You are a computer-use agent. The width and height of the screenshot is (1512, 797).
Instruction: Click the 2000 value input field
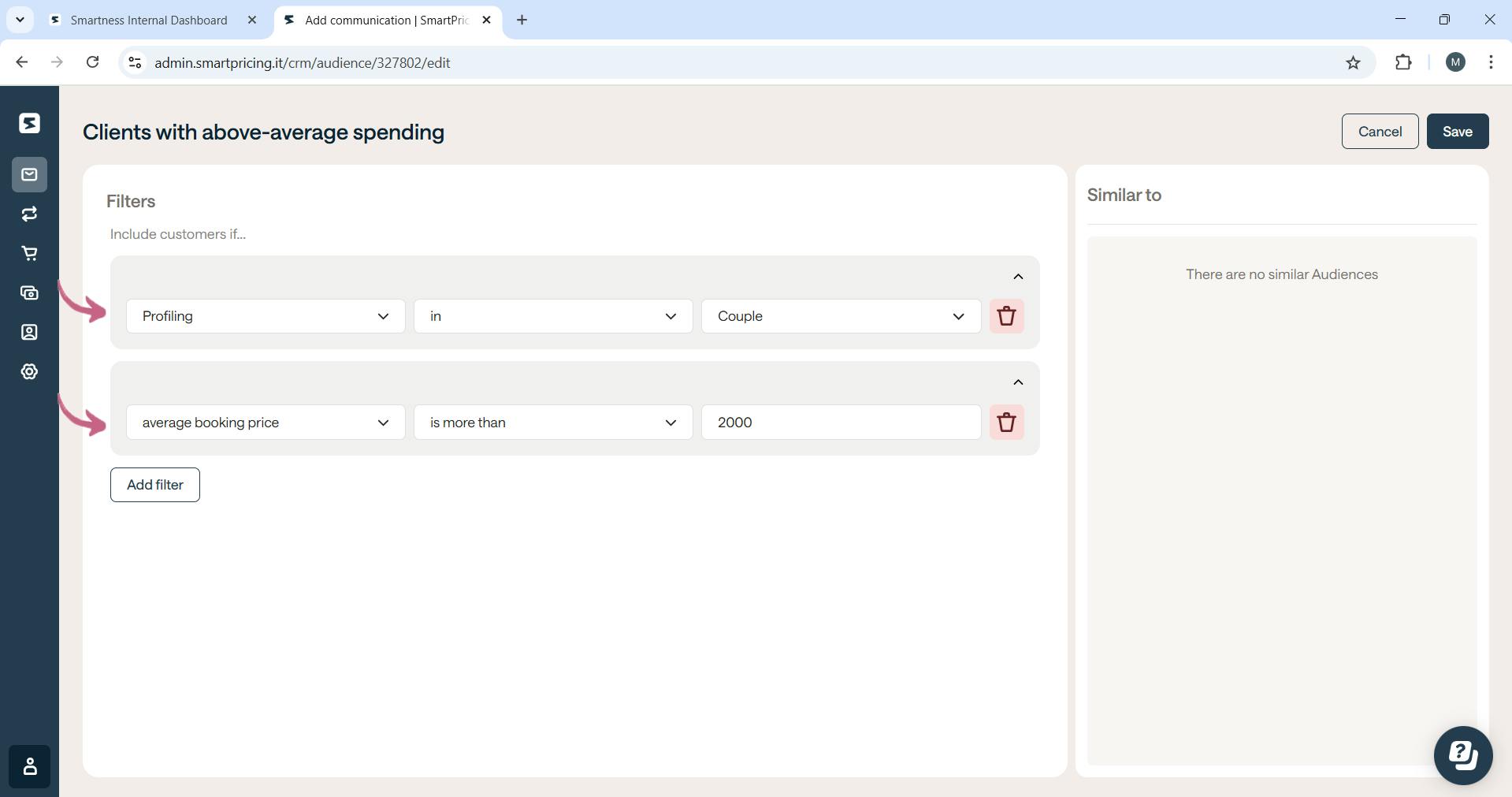(841, 423)
